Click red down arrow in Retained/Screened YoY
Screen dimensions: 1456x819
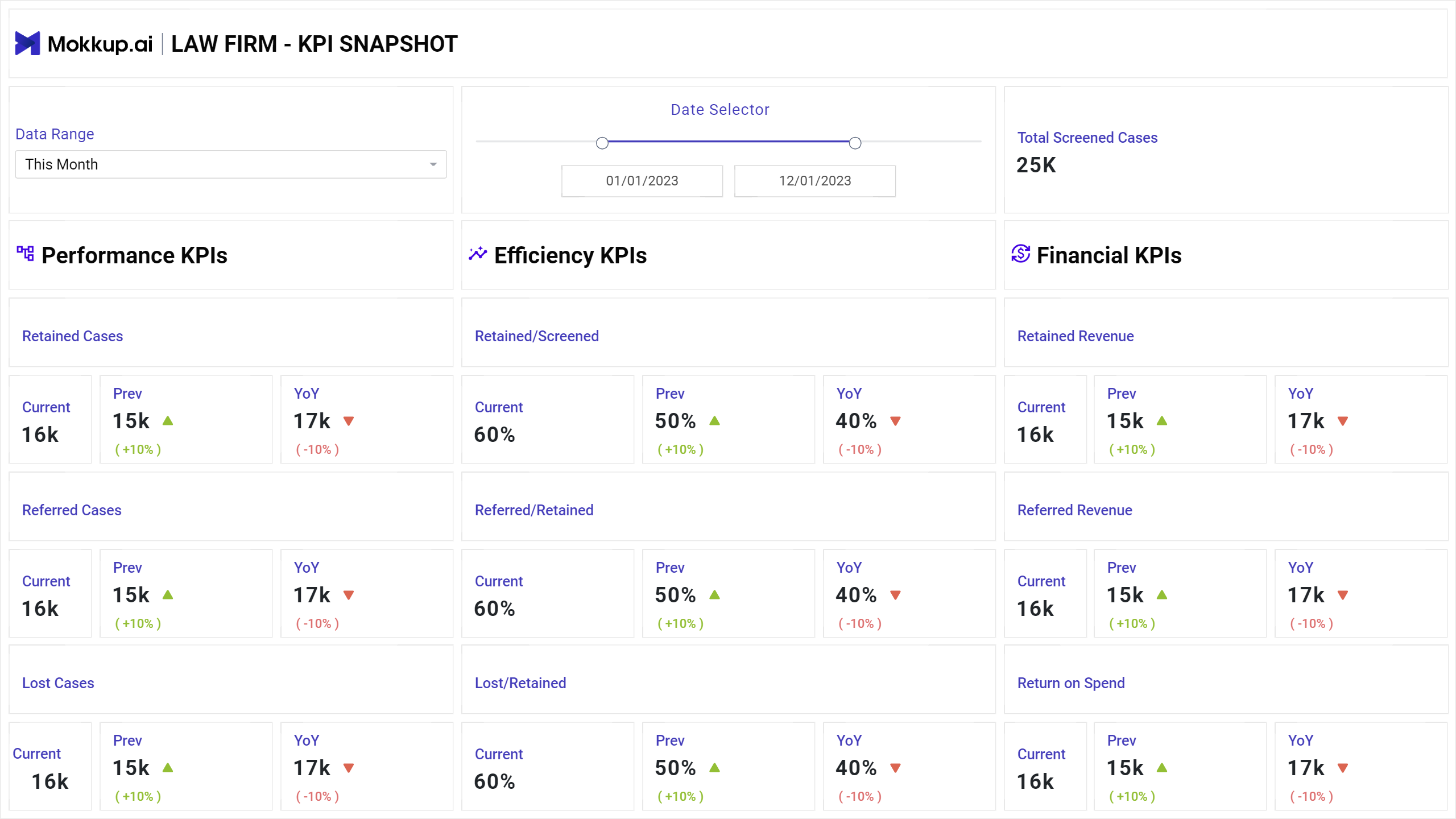pyautogui.click(x=896, y=421)
